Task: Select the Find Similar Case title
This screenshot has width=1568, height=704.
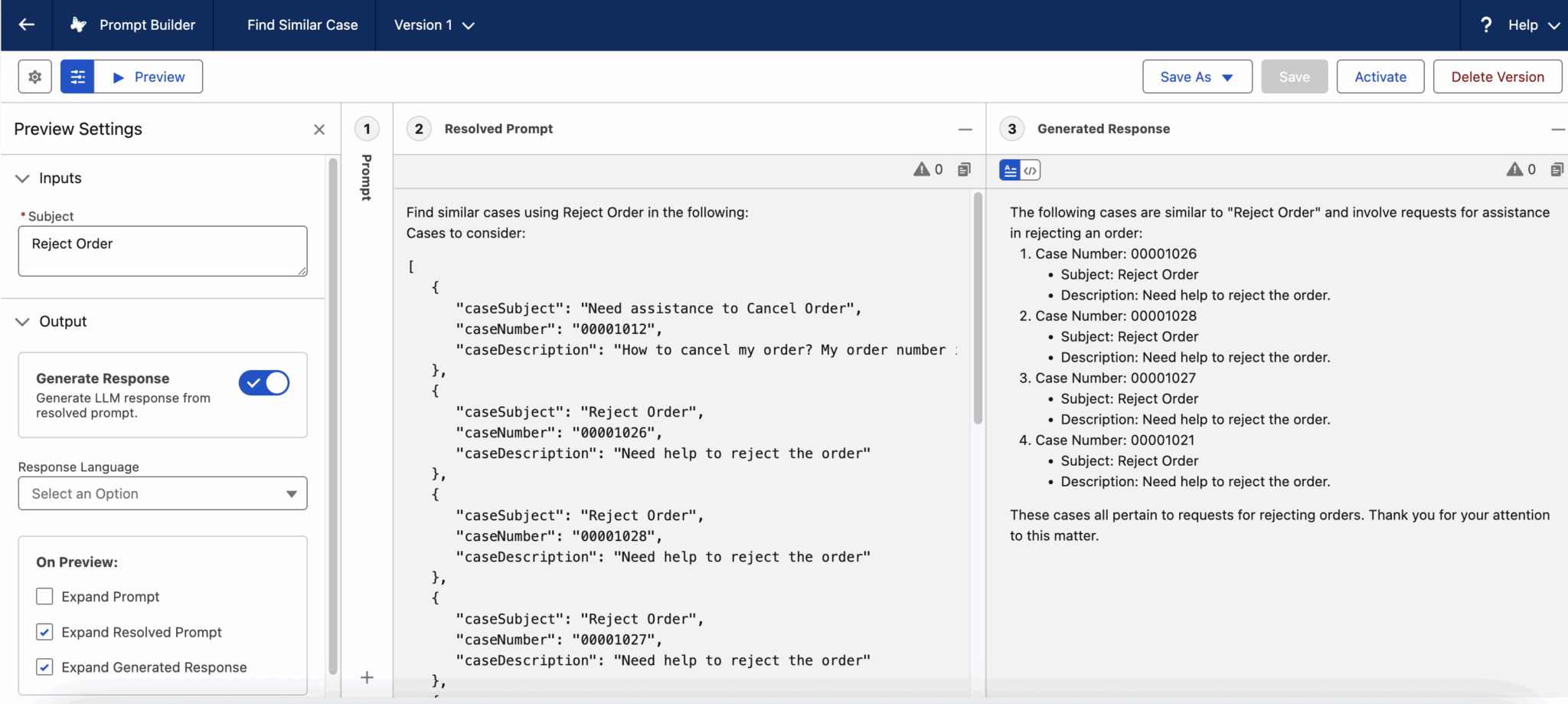Action: click(302, 25)
